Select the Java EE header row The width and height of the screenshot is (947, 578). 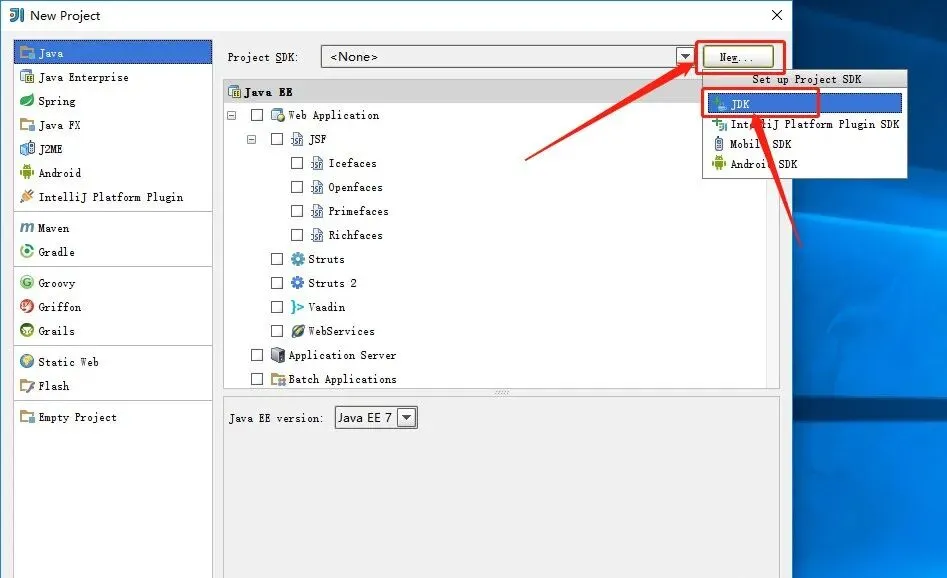pyautogui.click(x=465, y=92)
